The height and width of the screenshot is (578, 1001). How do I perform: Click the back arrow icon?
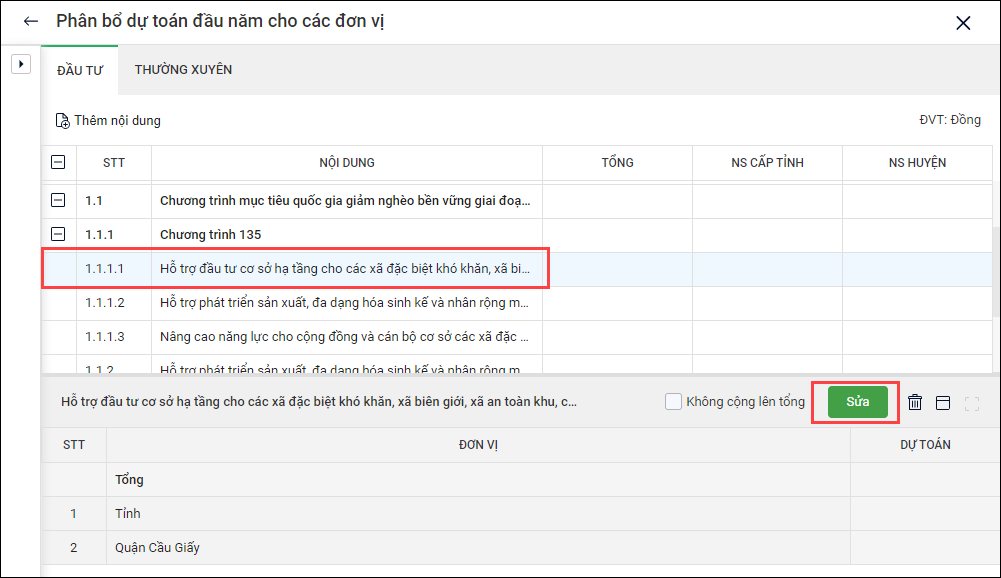click(30, 22)
